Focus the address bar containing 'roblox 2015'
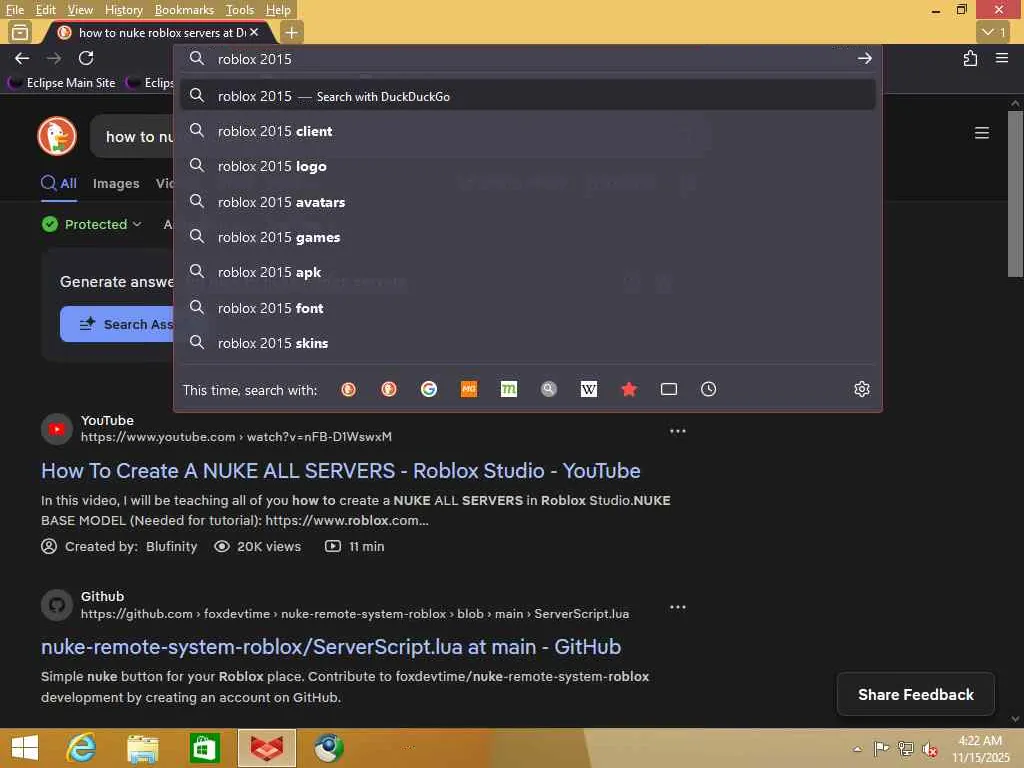Viewport: 1024px width, 768px height. 528,59
